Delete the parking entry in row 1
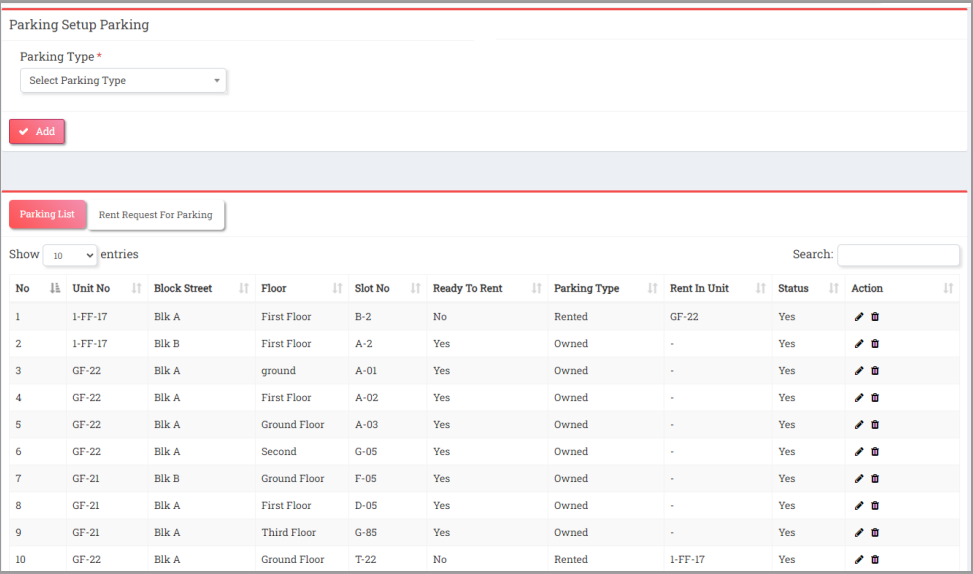 pyautogui.click(x=875, y=317)
